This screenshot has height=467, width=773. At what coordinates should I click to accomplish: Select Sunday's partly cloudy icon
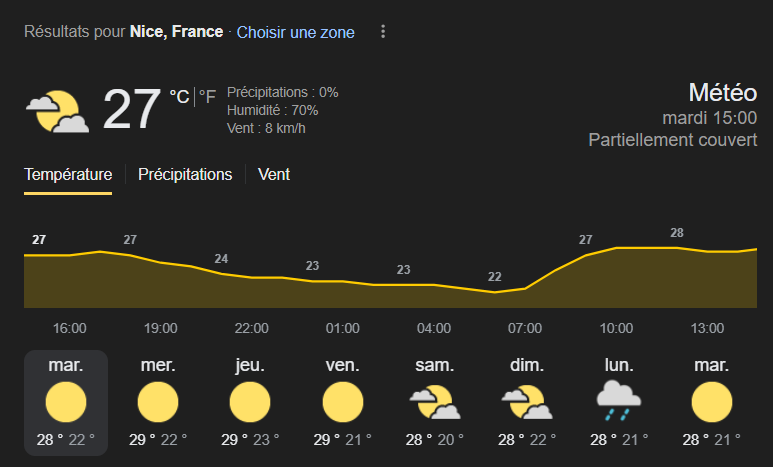pos(526,402)
